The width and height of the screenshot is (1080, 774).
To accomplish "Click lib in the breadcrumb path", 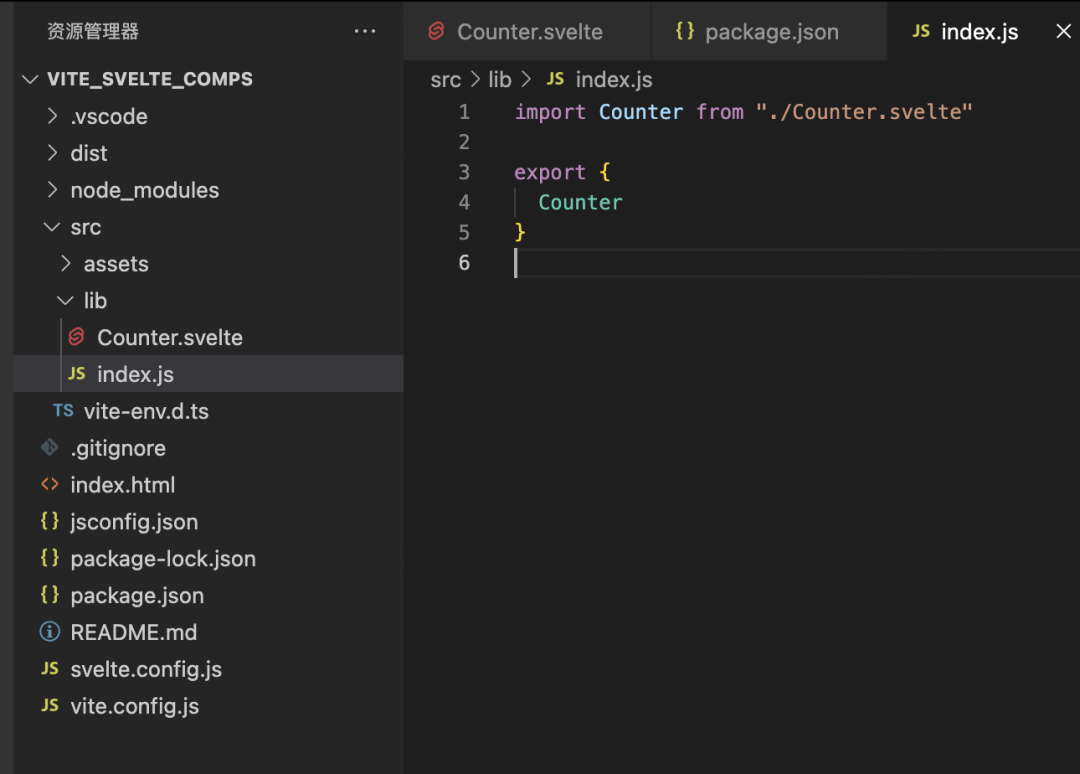I will [x=500, y=80].
